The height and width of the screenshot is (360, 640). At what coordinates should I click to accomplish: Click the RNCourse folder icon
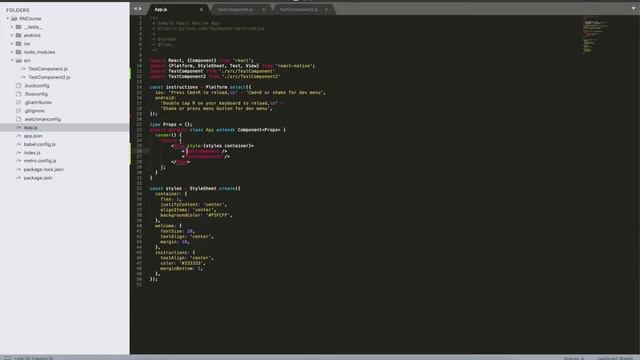click(14, 19)
